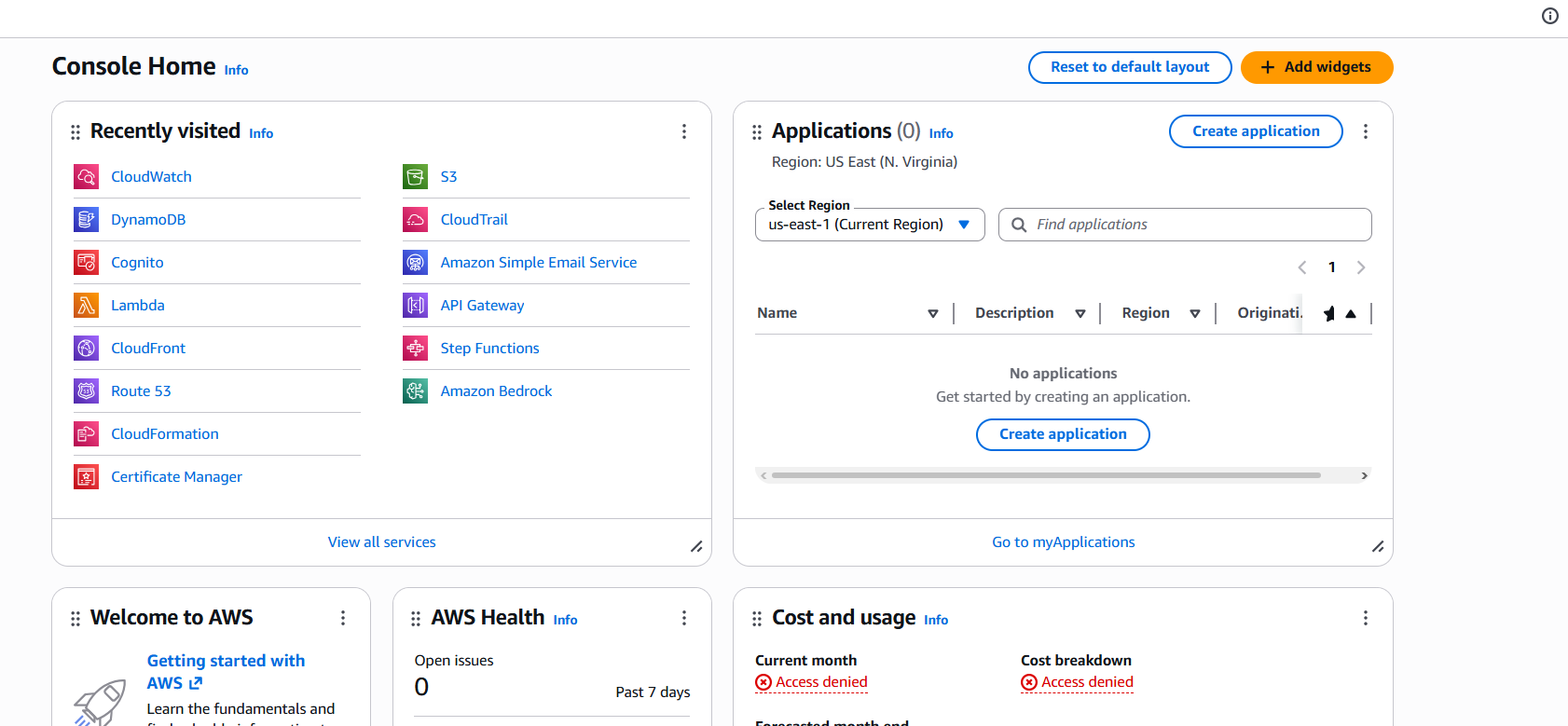The width and height of the screenshot is (1568, 726).
Task: Click the Cognito service icon
Action: 86,262
